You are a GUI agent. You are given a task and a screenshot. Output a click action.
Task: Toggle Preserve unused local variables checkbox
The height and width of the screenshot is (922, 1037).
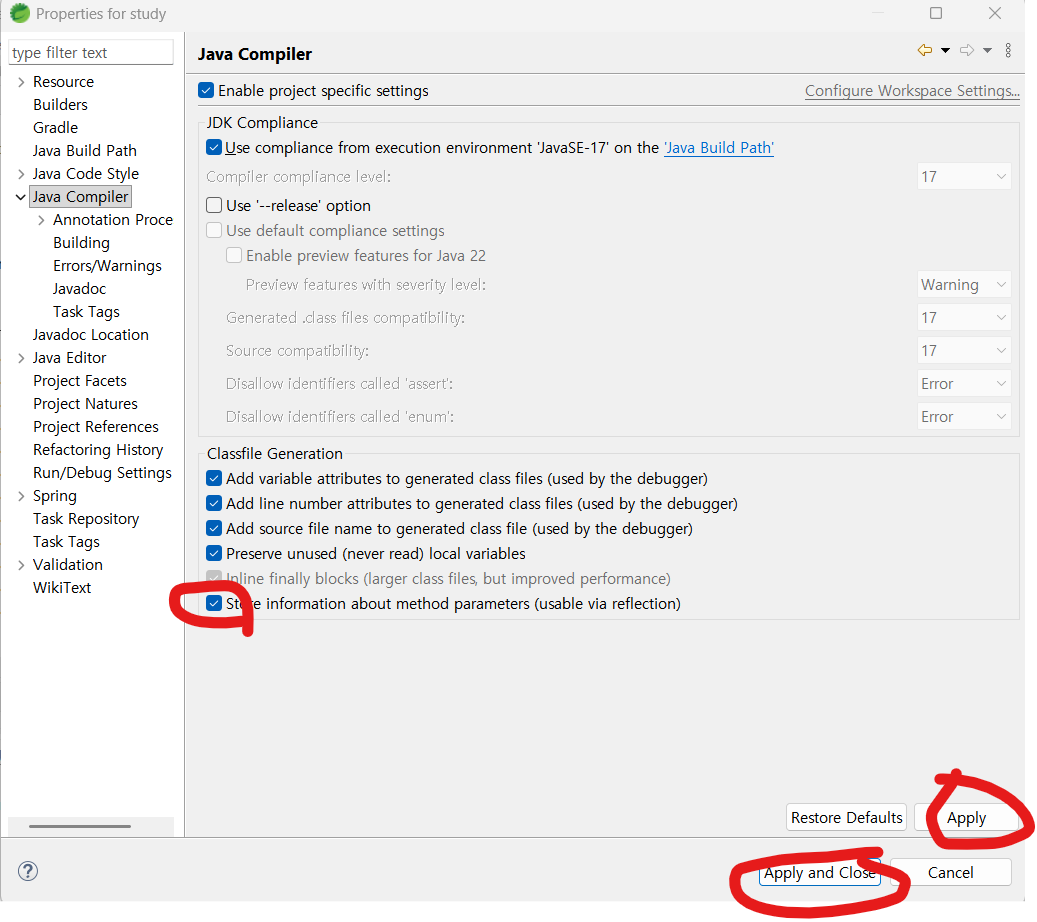point(214,553)
